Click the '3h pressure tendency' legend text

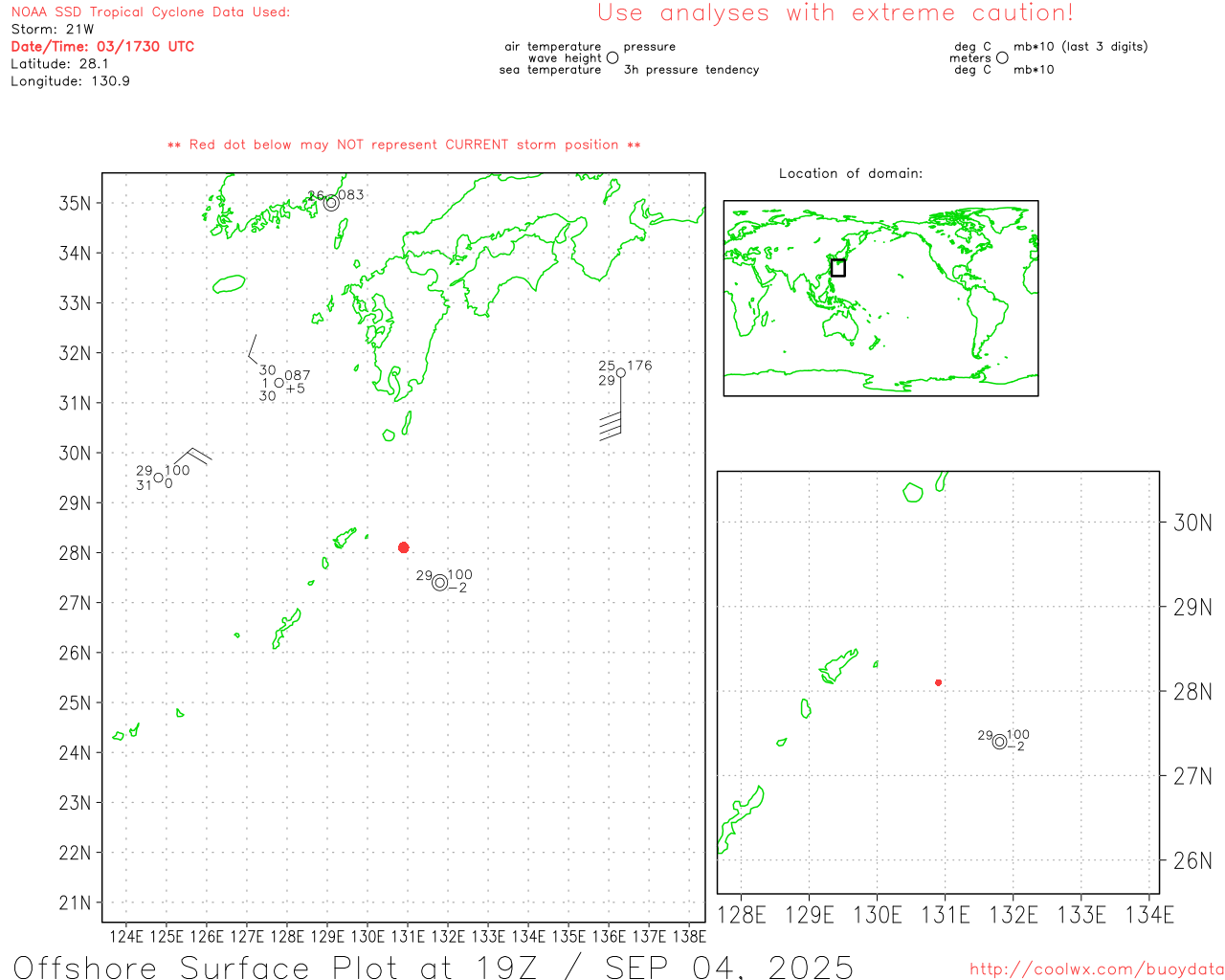click(691, 70)
